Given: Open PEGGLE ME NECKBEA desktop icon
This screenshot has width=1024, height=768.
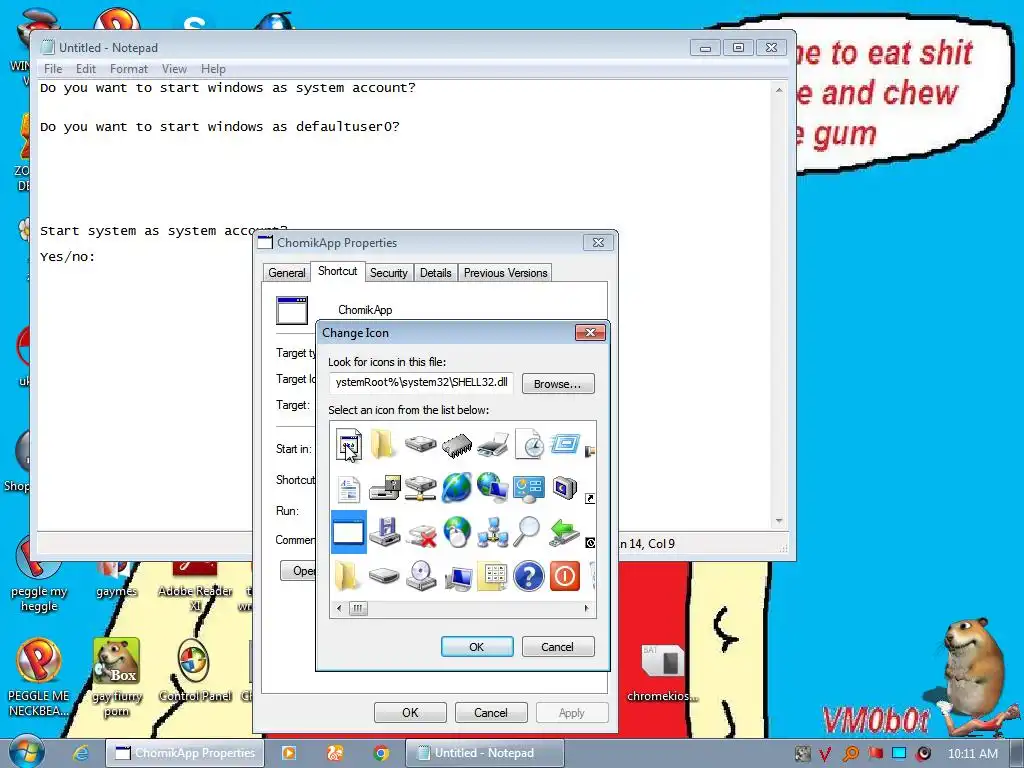Looking at the screenshot, I should (x=39, y=678).
